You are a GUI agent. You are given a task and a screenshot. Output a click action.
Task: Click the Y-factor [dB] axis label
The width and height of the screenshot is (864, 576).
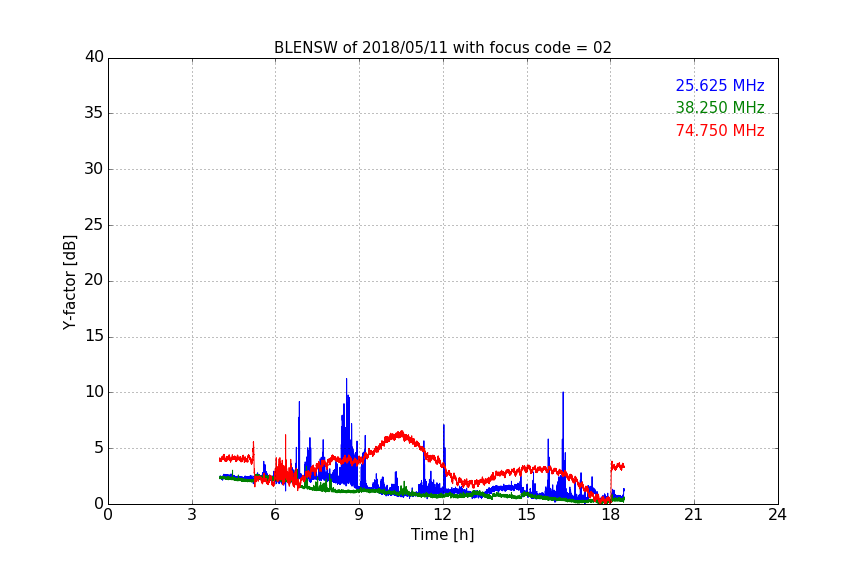[x=69, y=282]
